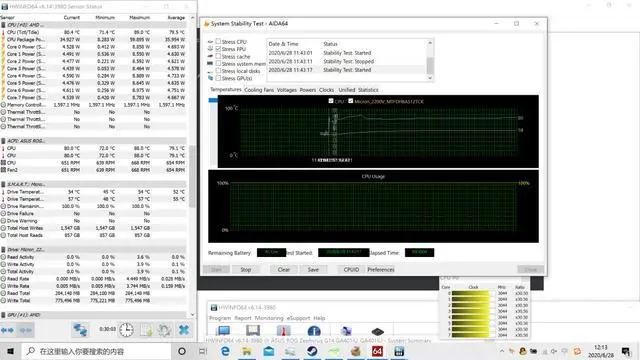Click the blue expand arrows icon in sensor toolbar
The width and height of the screenshot is (640, 360).
[8, 330]
